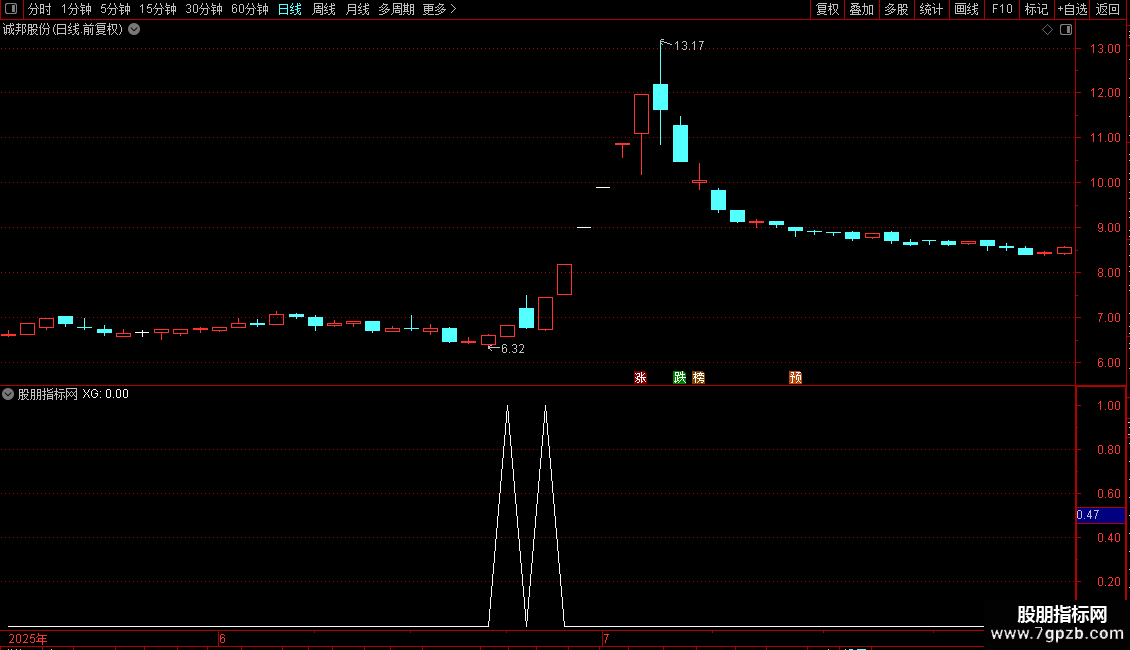Click the month 7 axis marker
The image size is (1130, 650).
606,638
